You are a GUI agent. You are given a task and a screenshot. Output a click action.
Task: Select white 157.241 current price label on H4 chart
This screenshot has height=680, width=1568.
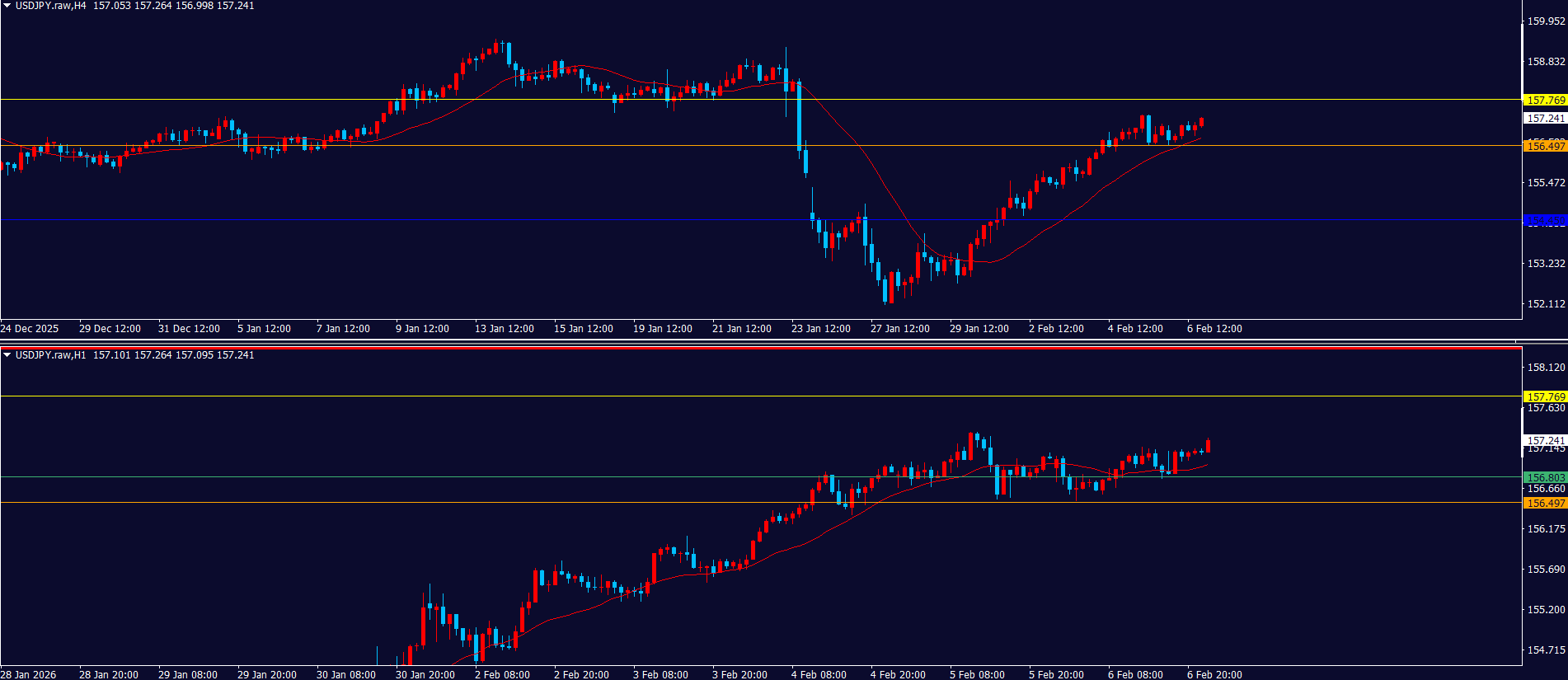(x=1545, y=119)
